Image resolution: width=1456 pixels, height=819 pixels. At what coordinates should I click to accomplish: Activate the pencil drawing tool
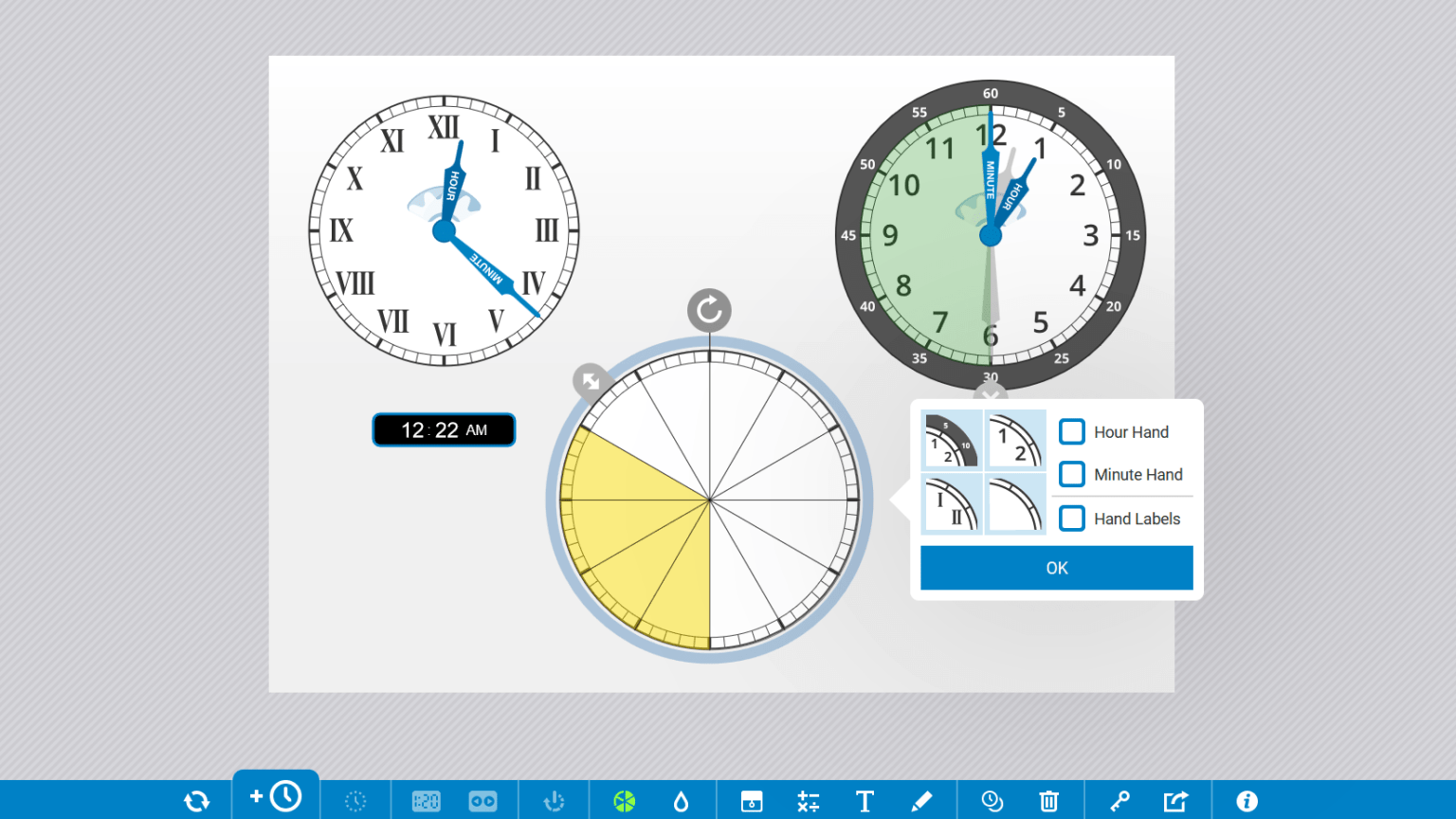click(920, 801)
